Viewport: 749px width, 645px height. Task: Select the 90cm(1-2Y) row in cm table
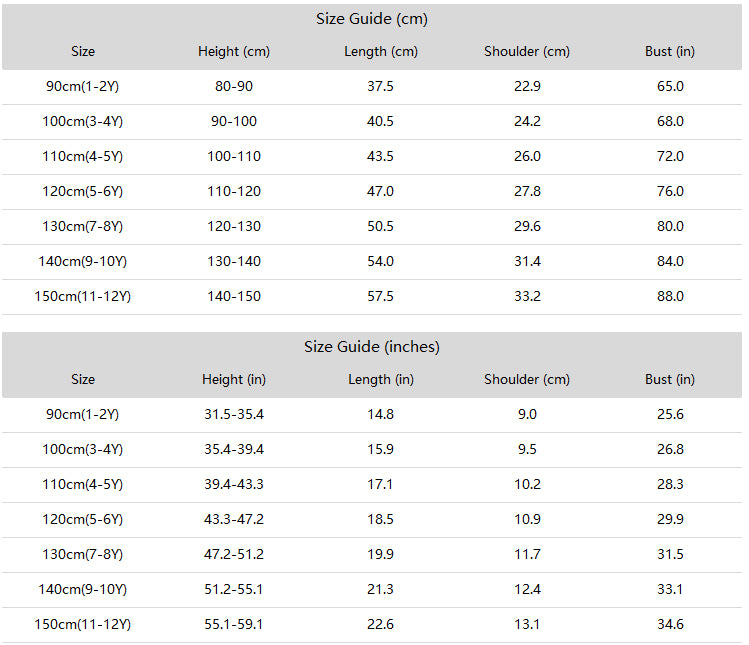(372, 87)
